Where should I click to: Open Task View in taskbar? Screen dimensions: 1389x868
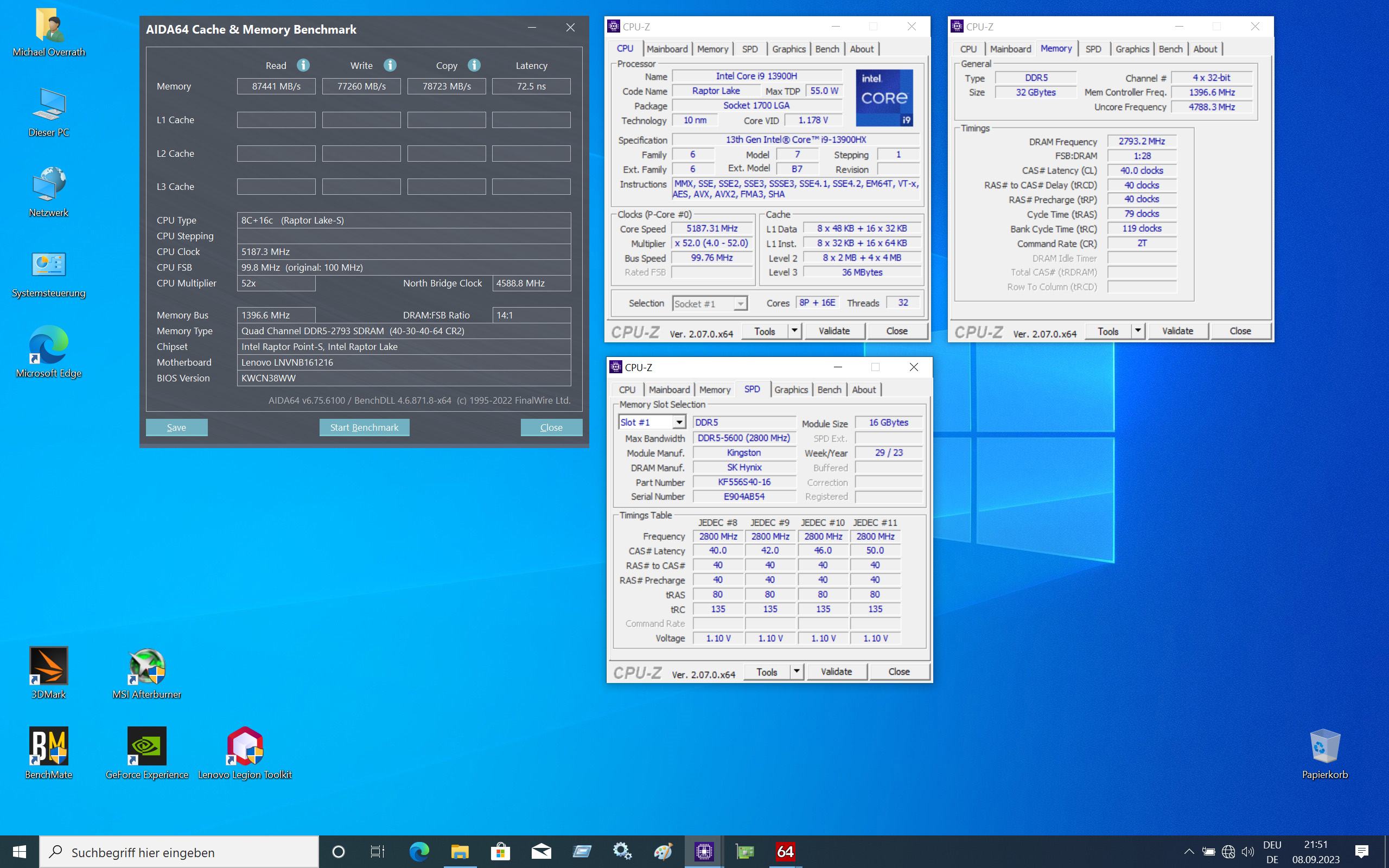[x=377, y=852]
